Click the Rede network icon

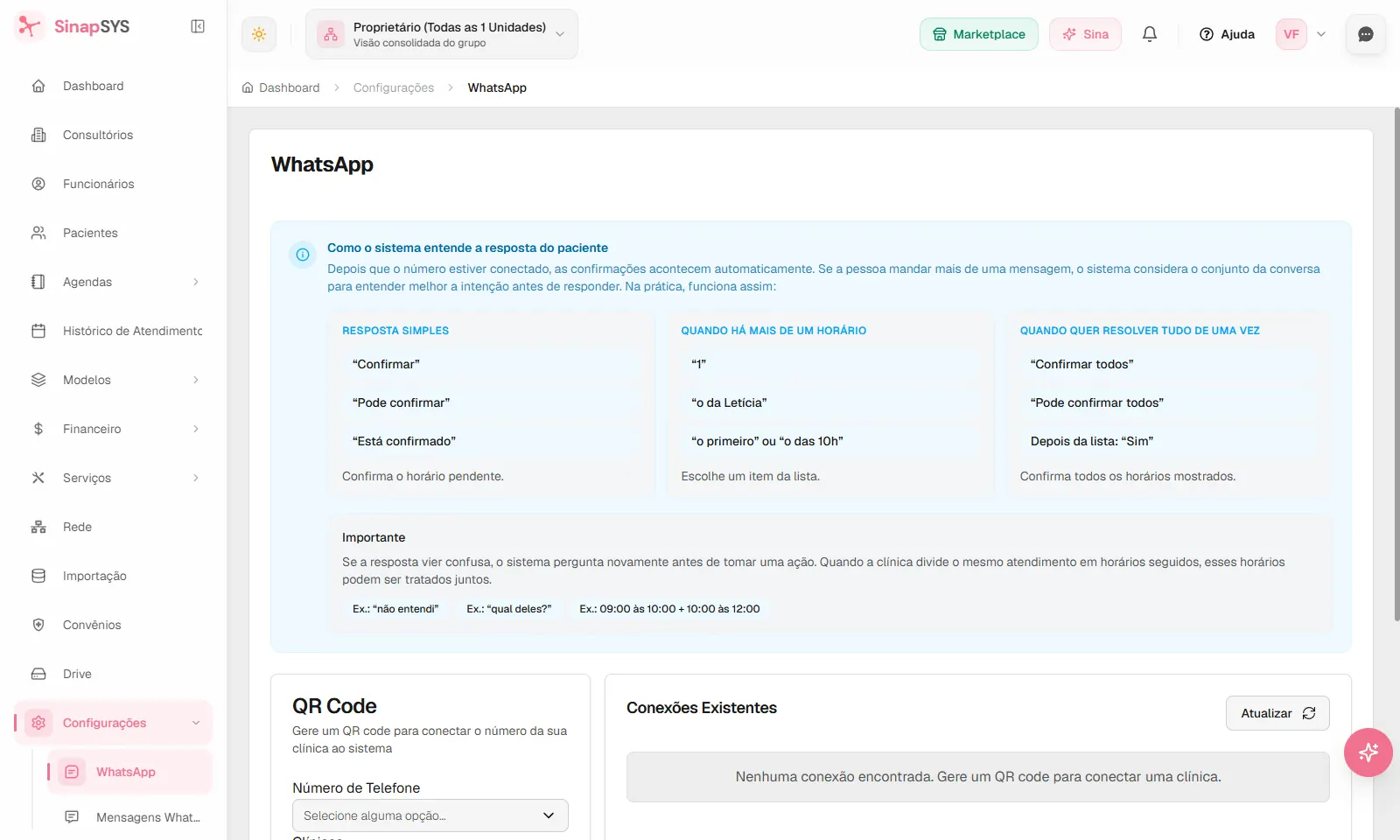[38, 527]
